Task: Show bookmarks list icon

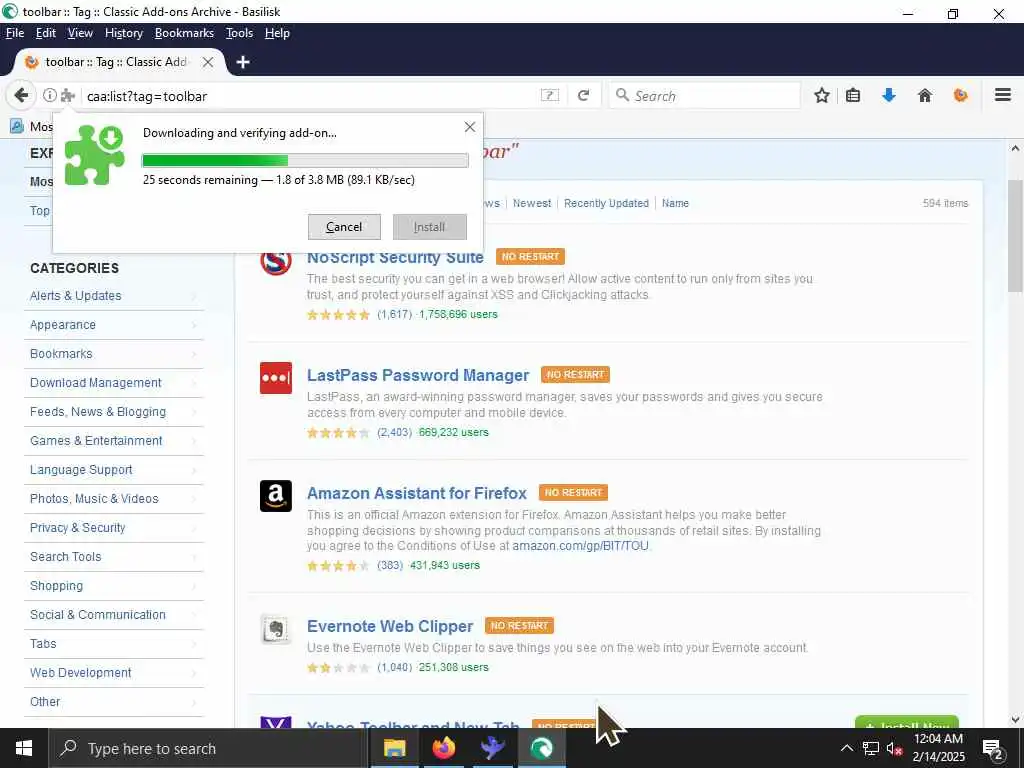Action: [x=853, y=95]
